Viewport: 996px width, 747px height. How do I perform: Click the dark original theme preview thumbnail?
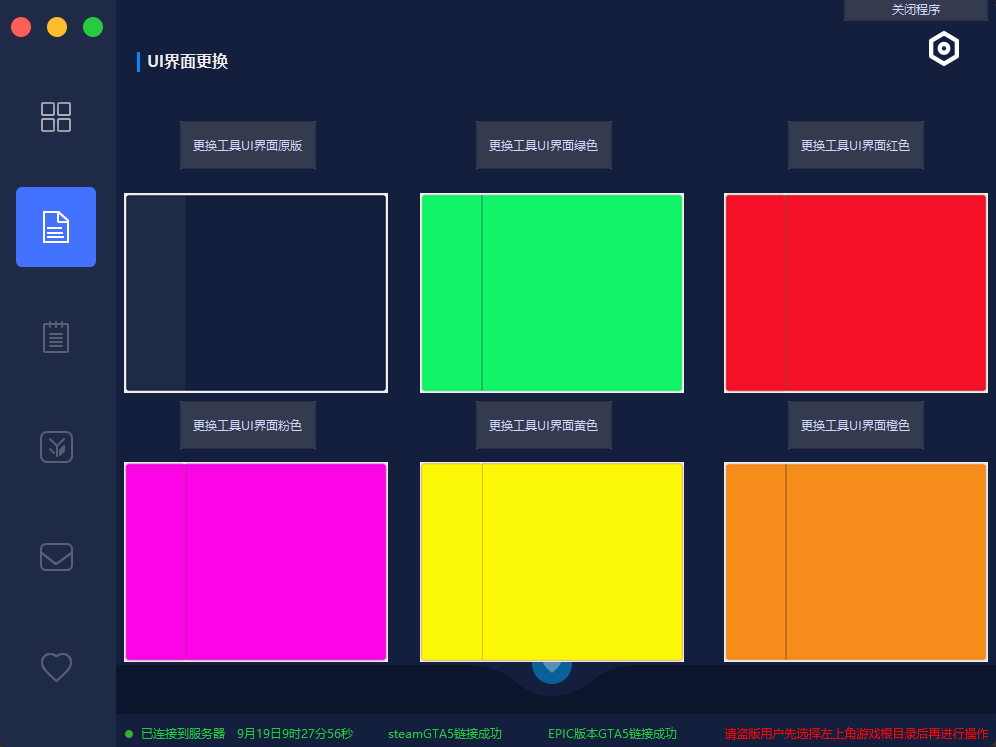[256, 292]
